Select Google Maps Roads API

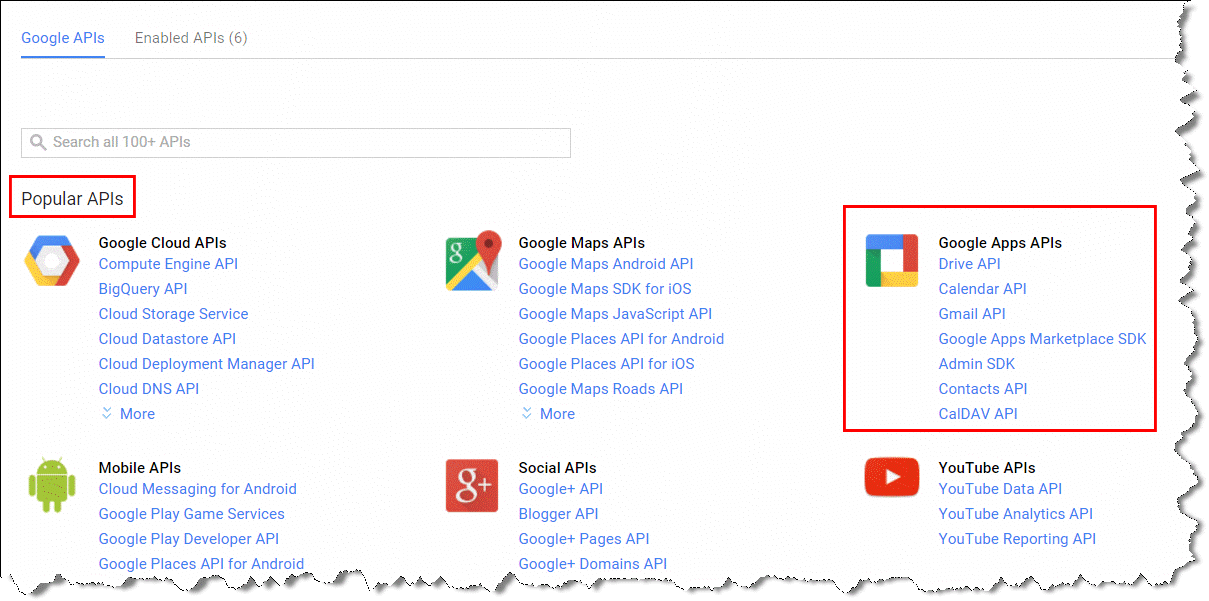(601, 389)
